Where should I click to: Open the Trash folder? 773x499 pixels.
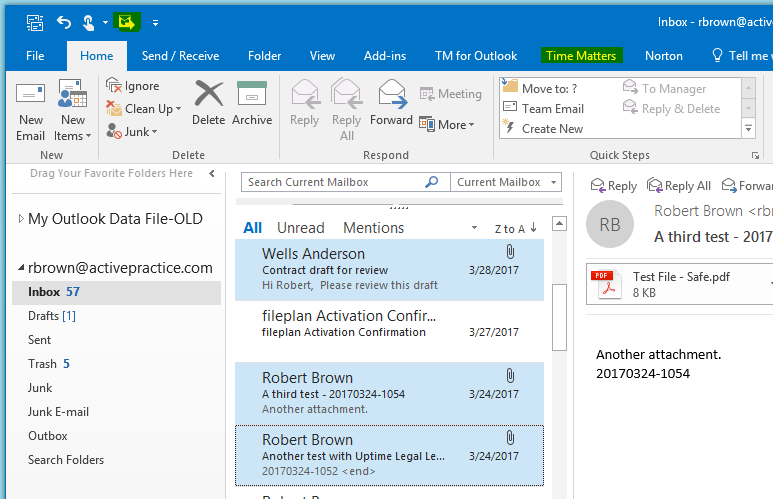coord(49,364)
